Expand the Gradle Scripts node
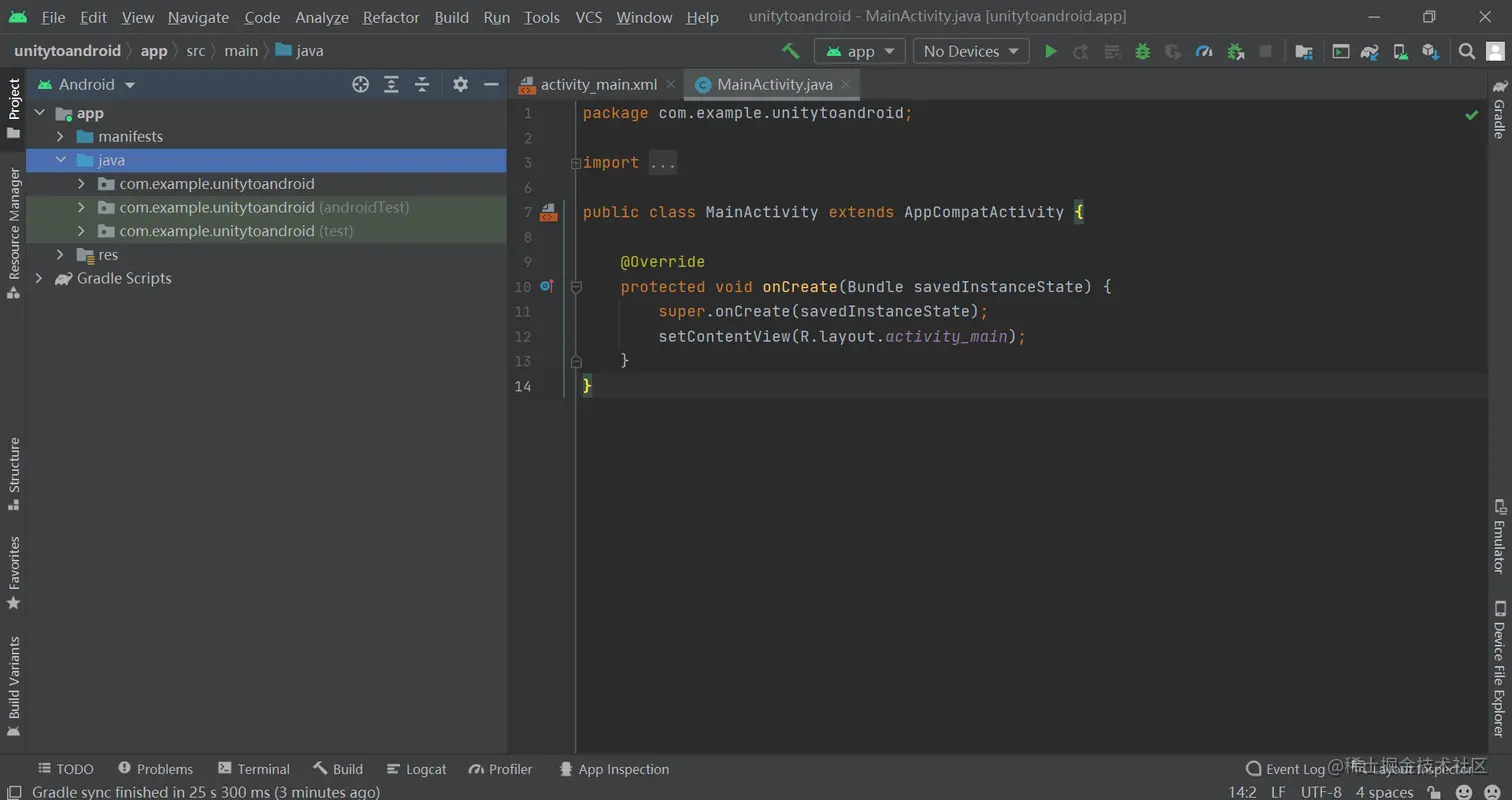Screen dimensions: 1512x800 (x=39, y=279)
